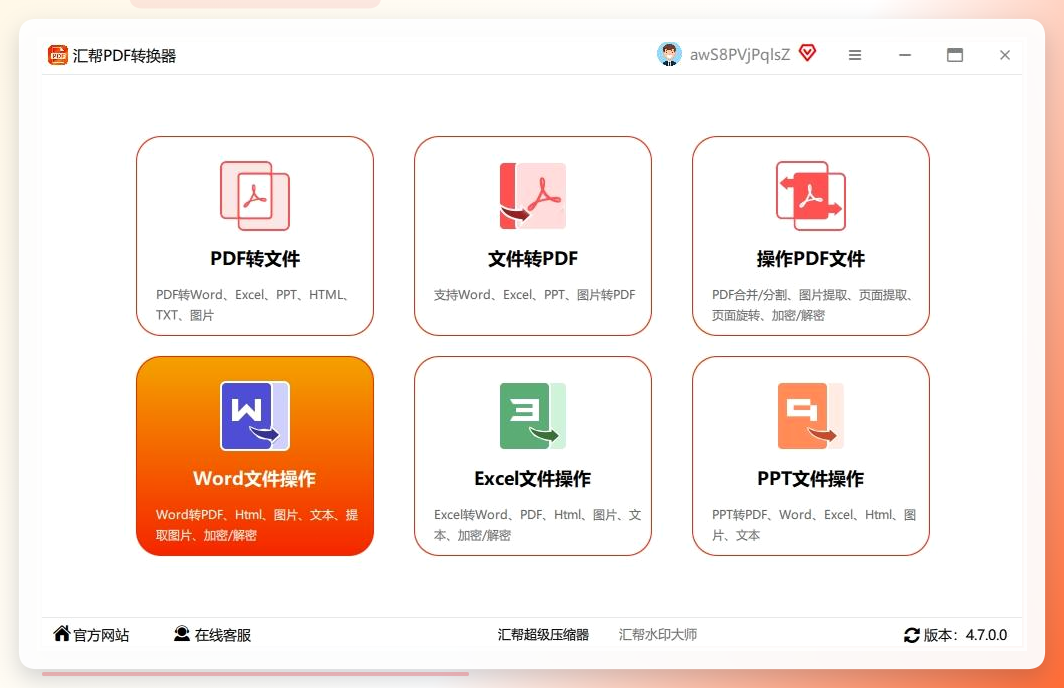Select the PPT文件操作 orange icon
The image size is (1064, 688).
coord(811,416)
